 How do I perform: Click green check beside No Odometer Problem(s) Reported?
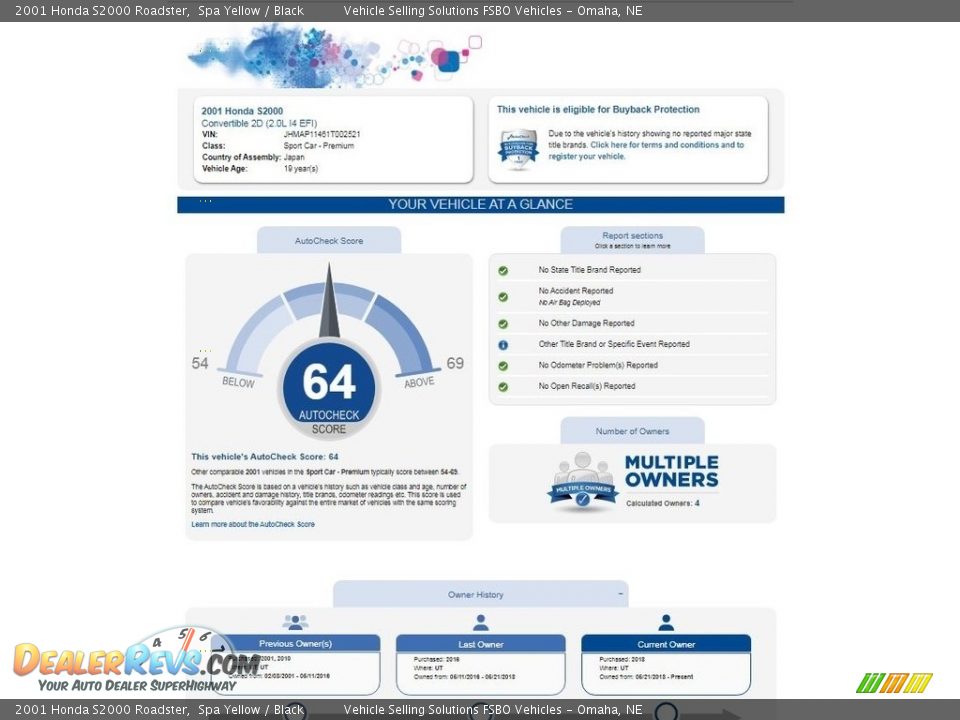tap(503, 366)
